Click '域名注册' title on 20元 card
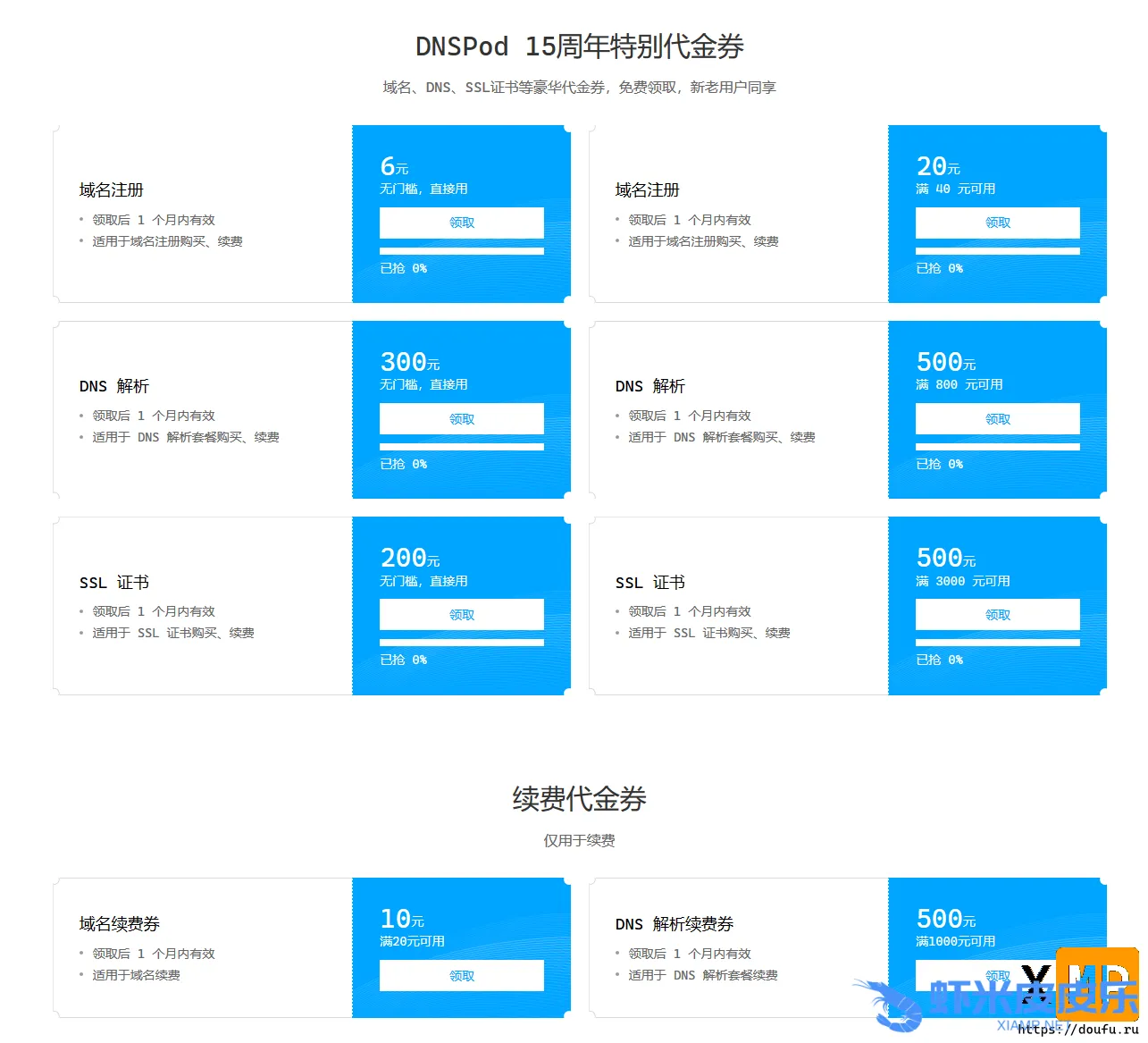 coord(648,190)
